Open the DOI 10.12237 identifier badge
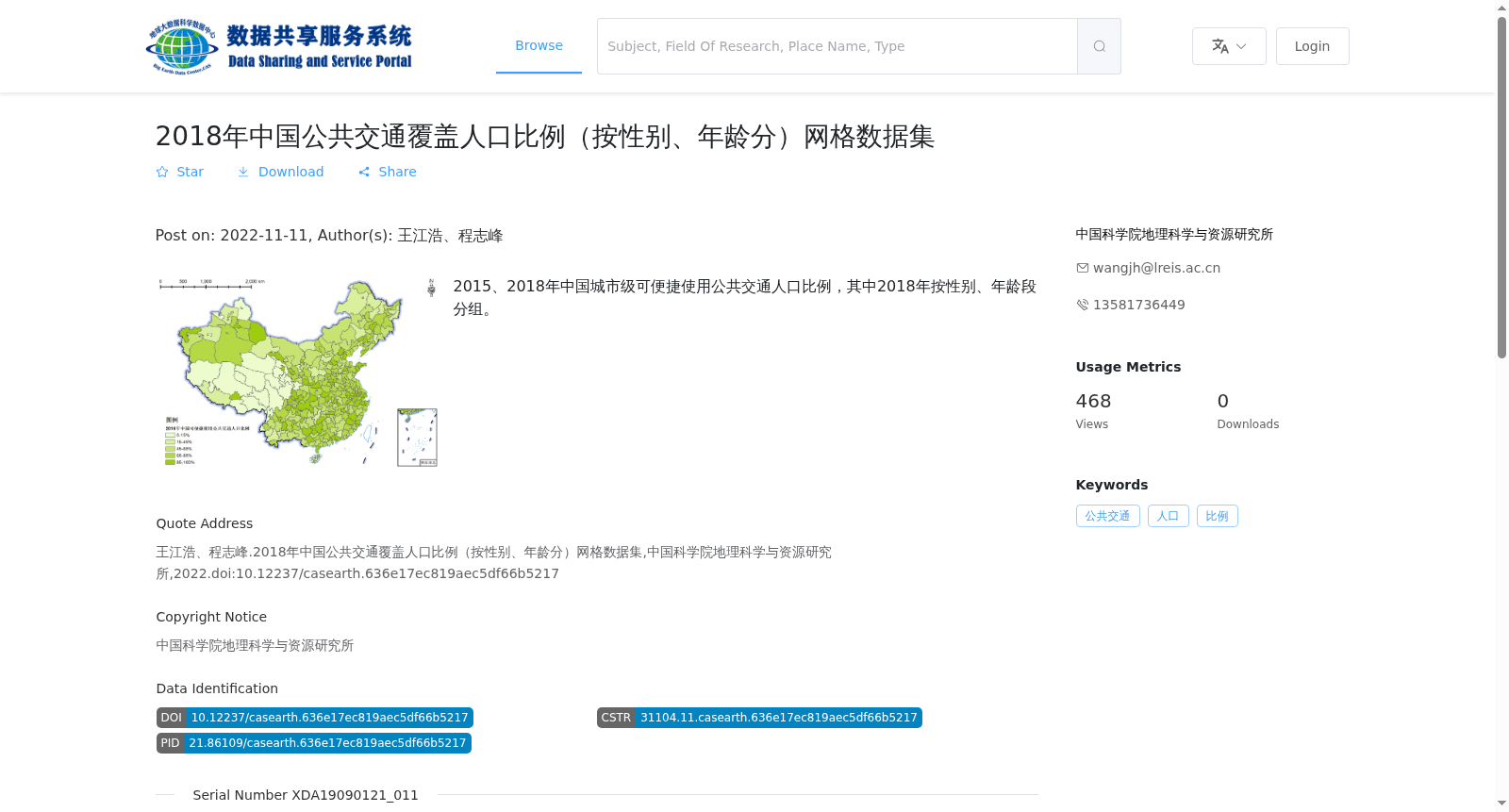This screenshot has height=812, width=1509. click(314, 718)
